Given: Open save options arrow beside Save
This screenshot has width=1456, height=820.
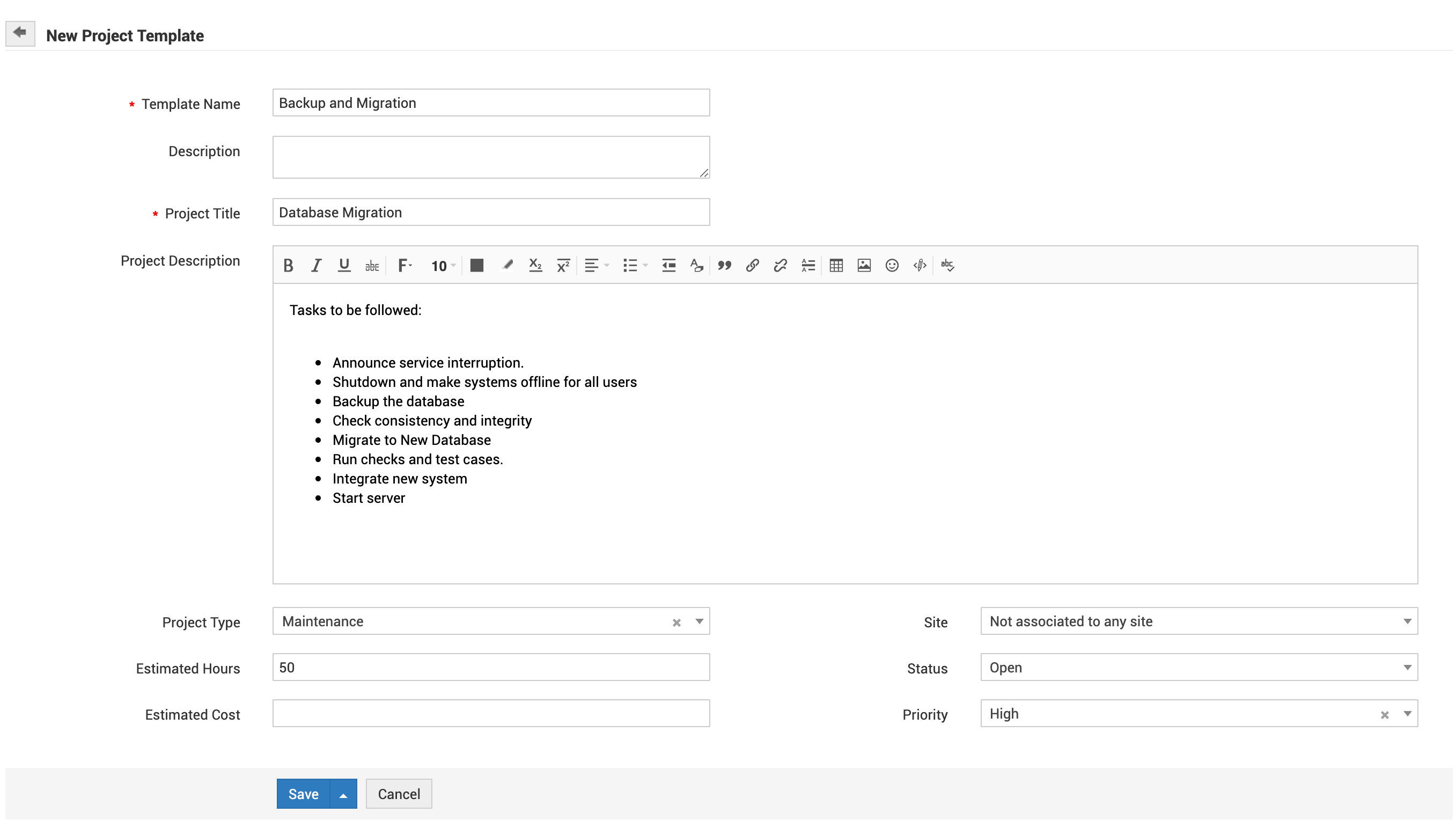Looking at the screenshot, I should coord(343,794).
